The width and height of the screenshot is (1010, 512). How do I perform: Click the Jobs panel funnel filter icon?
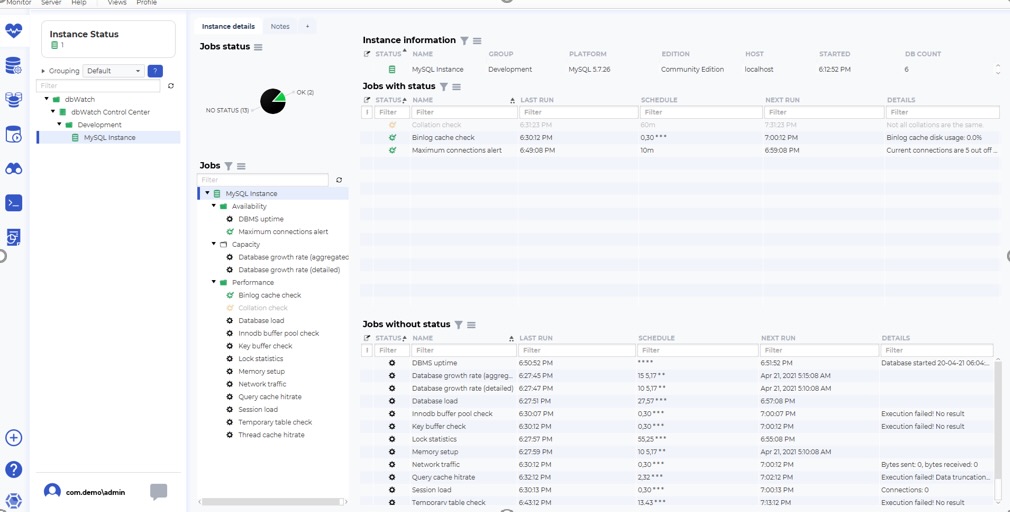click(228, 166)
